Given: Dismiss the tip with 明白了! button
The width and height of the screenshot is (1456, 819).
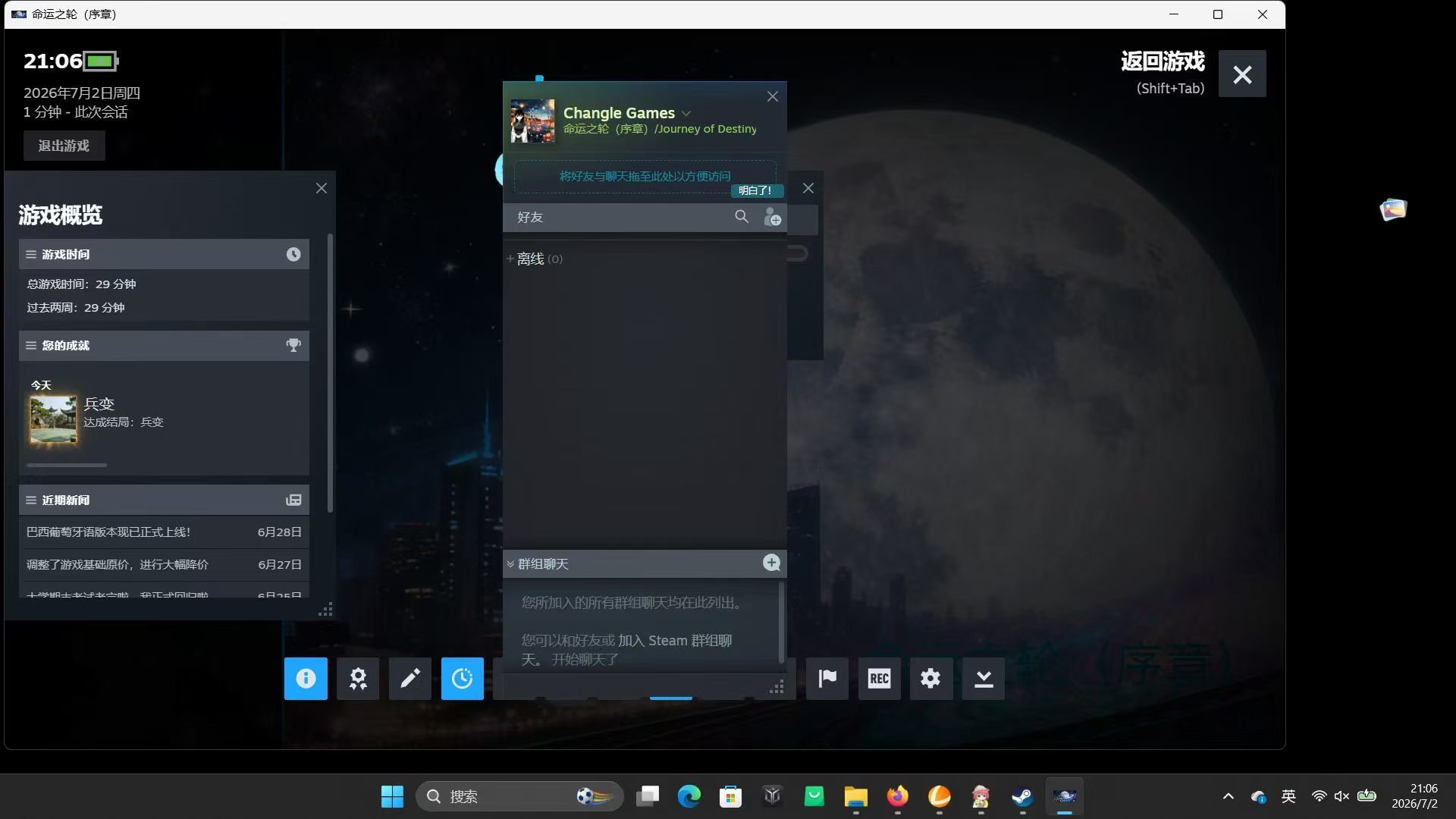Looking at the screenshot, I should (x=755, y=190).
